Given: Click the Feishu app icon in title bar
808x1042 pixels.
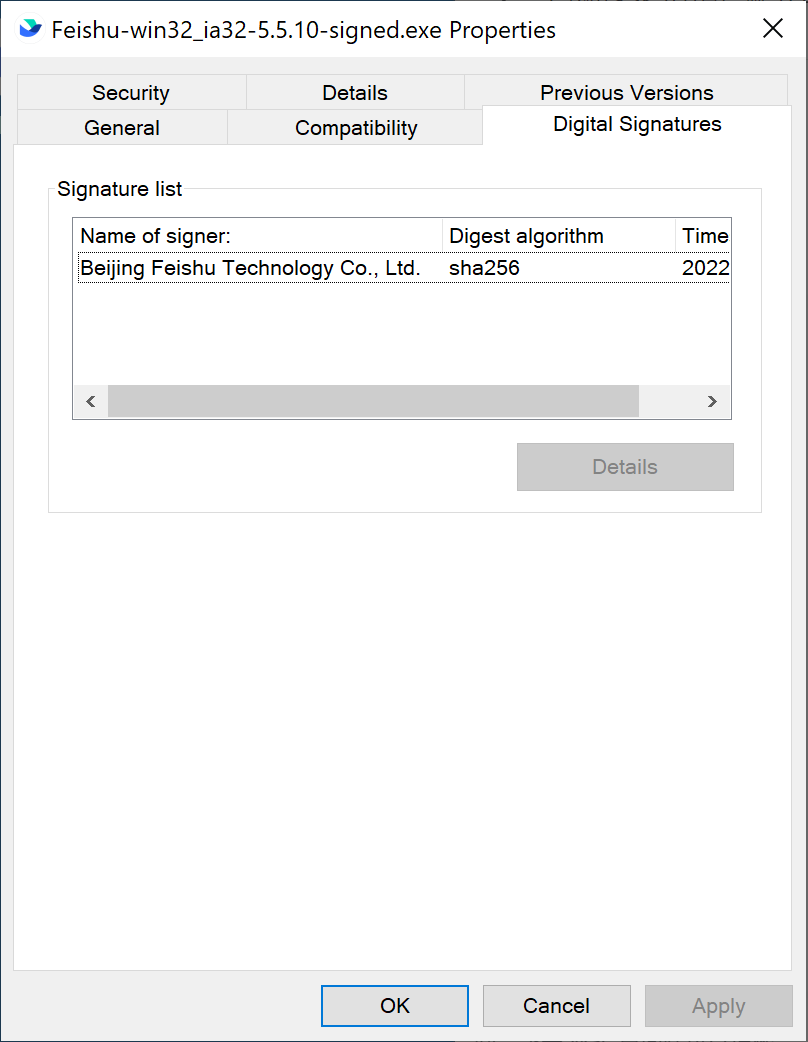Looking at the screenshot, I should 31,29.
